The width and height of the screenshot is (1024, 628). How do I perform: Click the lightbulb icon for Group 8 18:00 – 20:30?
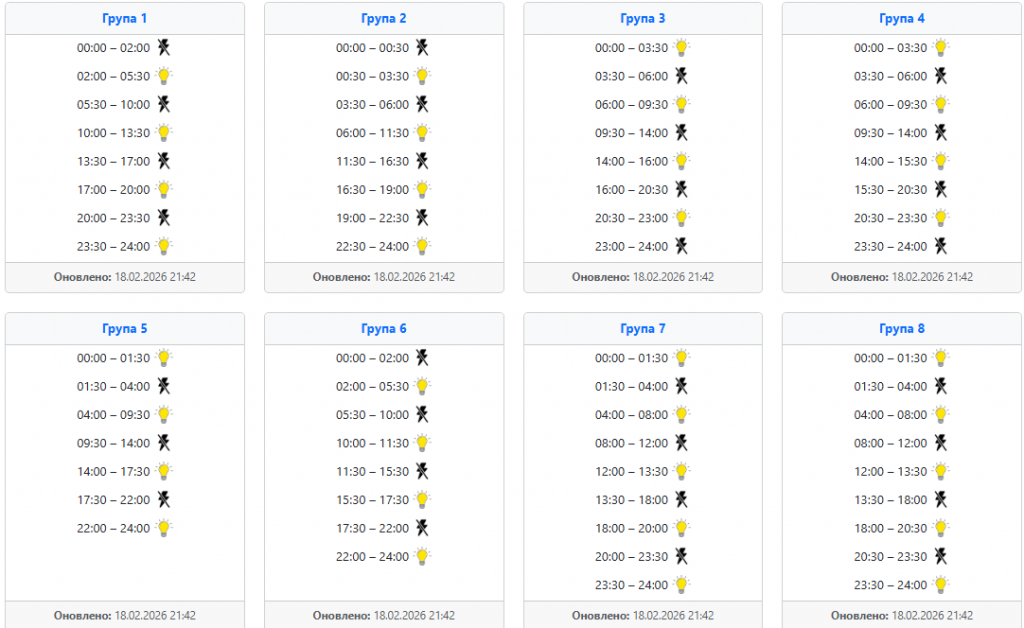click(941, 527)
